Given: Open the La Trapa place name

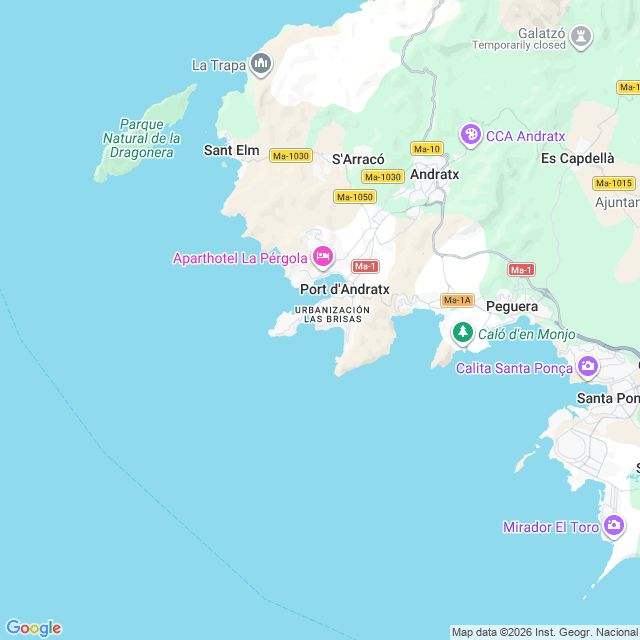Looking at the screenshot, I should pyautogui.click(x=219, y=65).
